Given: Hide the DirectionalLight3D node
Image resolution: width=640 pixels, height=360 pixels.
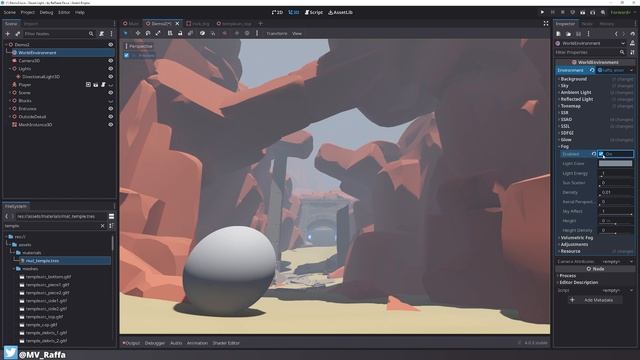Looking at the screenshot, I should pos(111,76).
